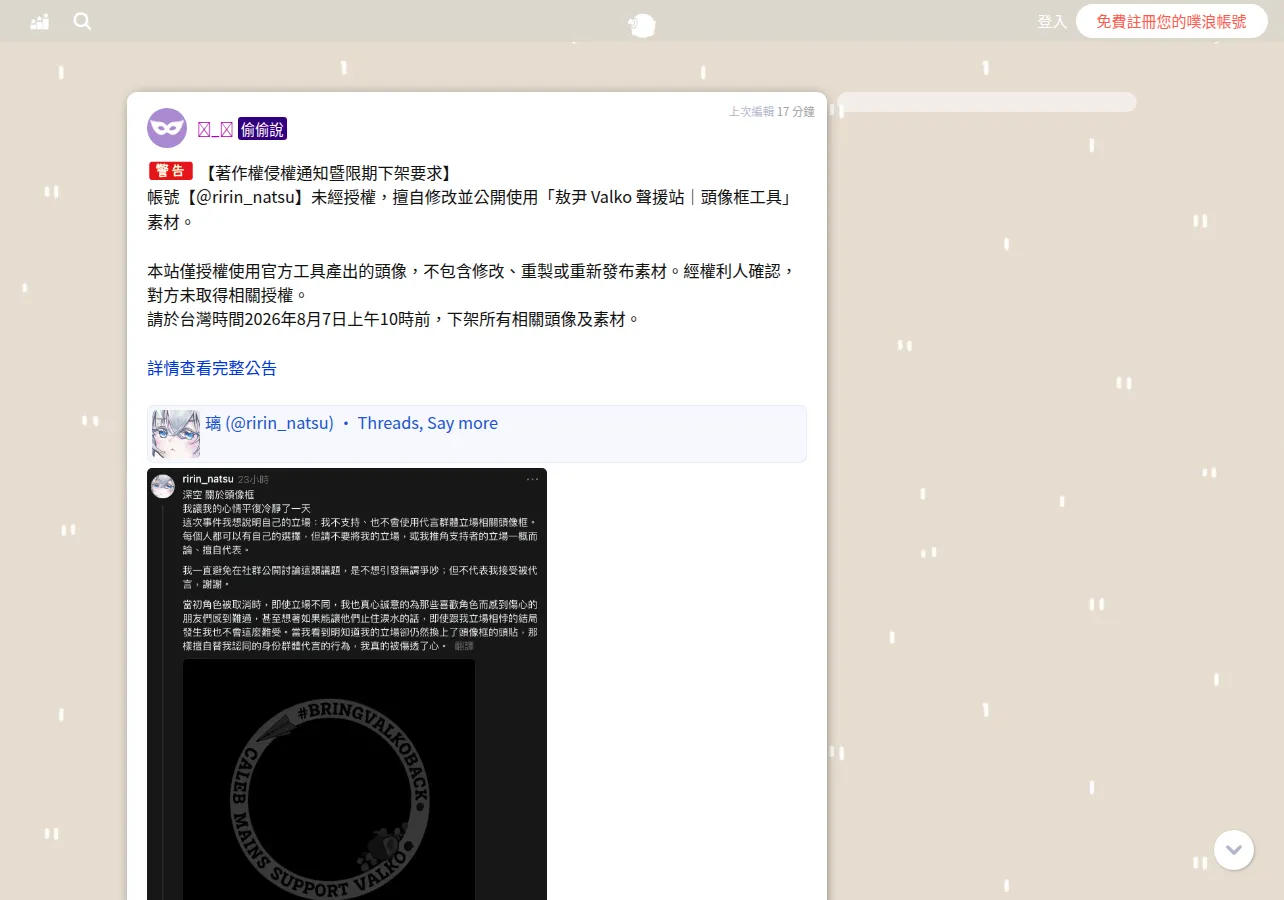The width and height of the screenshot is (1284, 900).
Task: Click the 翻譯 translate text in screenshot
Action: 464,646
